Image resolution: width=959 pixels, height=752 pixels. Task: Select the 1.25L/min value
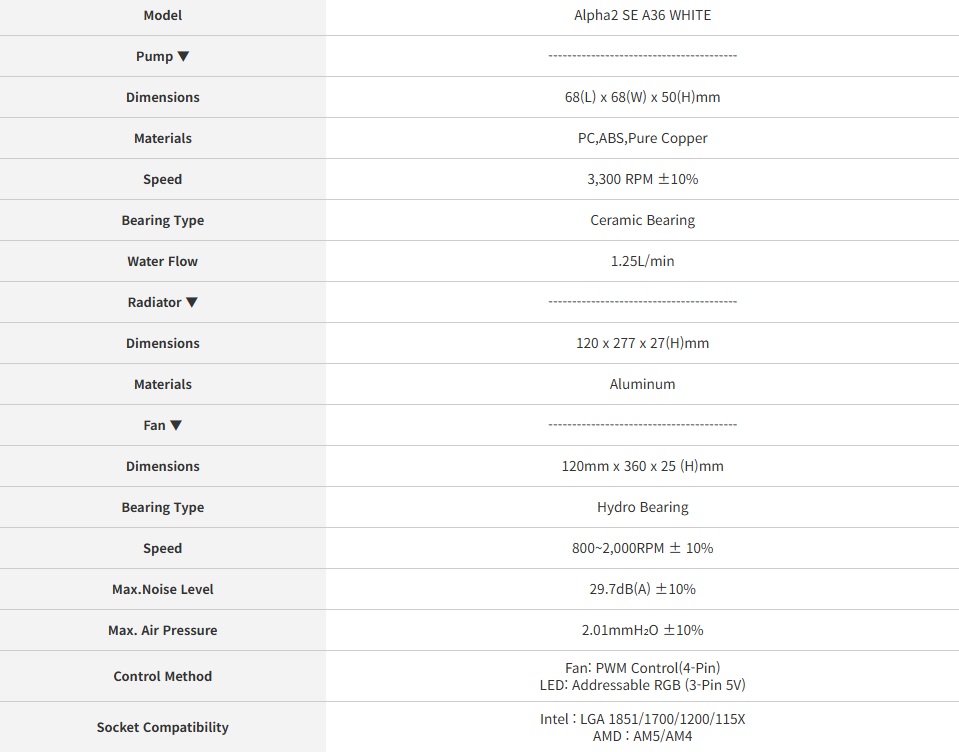(643, 262)
